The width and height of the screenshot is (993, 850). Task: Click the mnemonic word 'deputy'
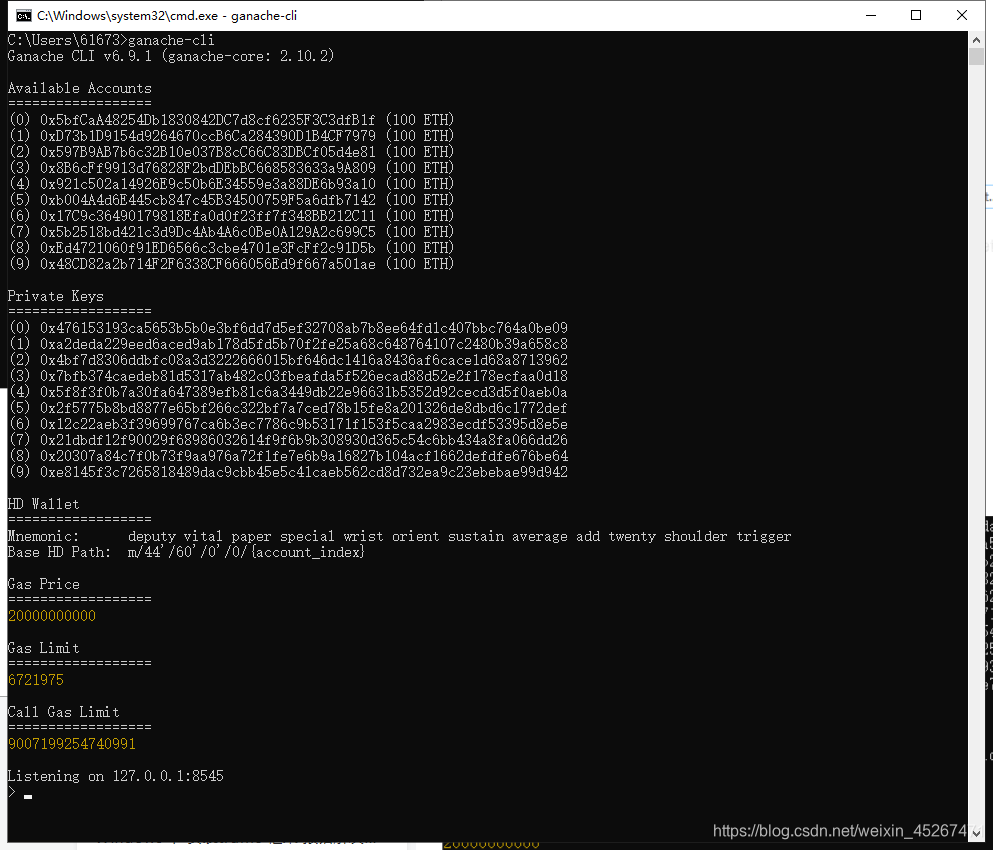pos(152,536)
